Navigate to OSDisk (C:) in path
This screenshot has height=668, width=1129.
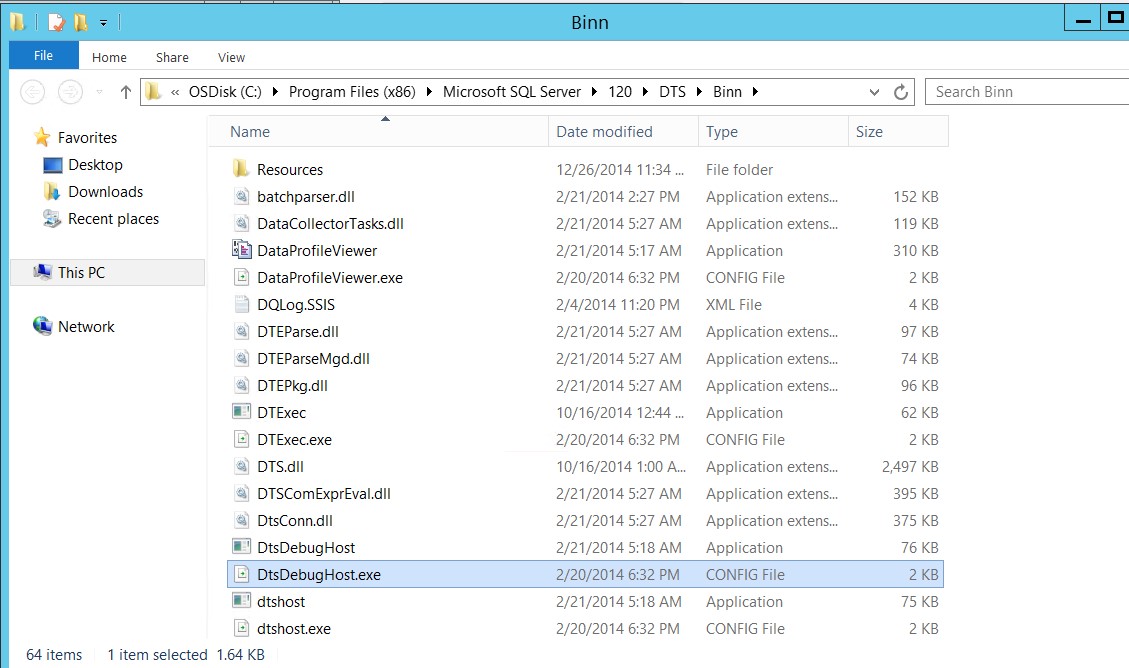click(225, 92)
